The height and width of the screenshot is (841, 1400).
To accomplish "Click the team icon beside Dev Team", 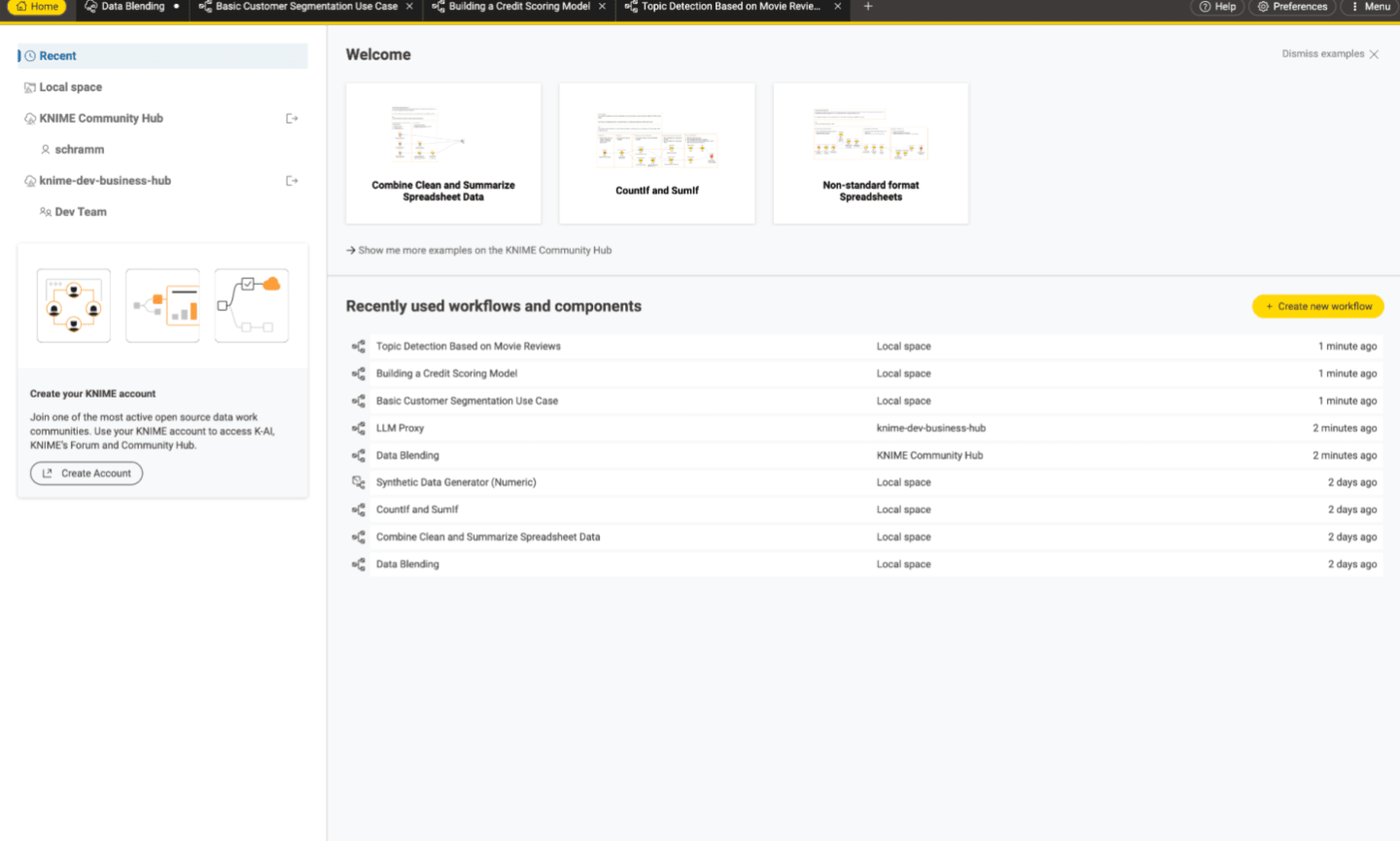I will 45,212.
